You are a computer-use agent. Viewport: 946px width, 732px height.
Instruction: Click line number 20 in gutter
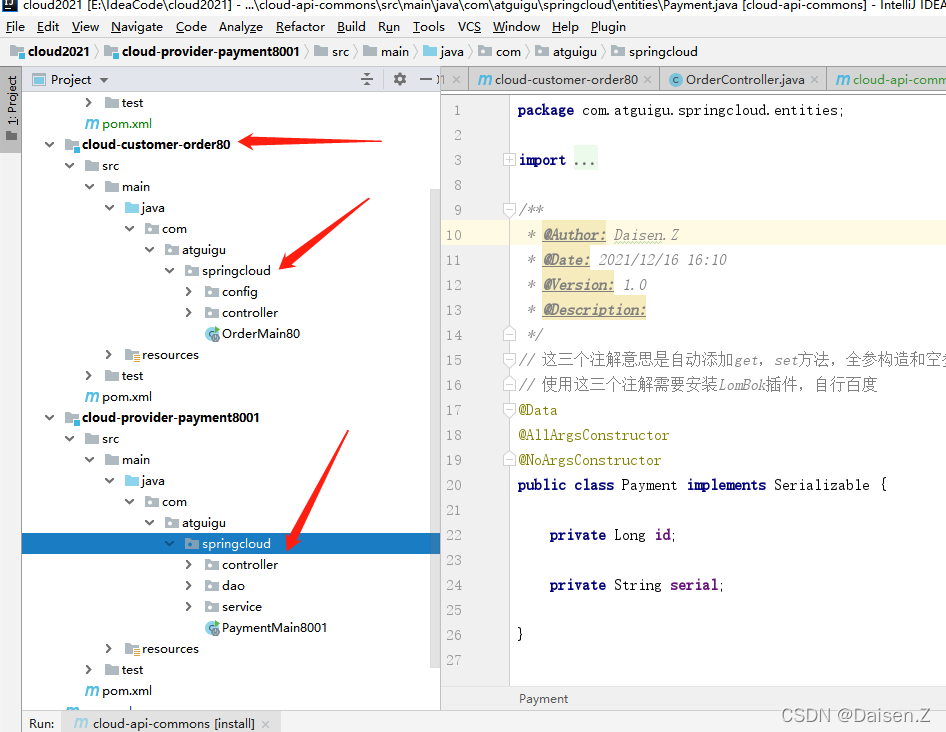point(454,485)
